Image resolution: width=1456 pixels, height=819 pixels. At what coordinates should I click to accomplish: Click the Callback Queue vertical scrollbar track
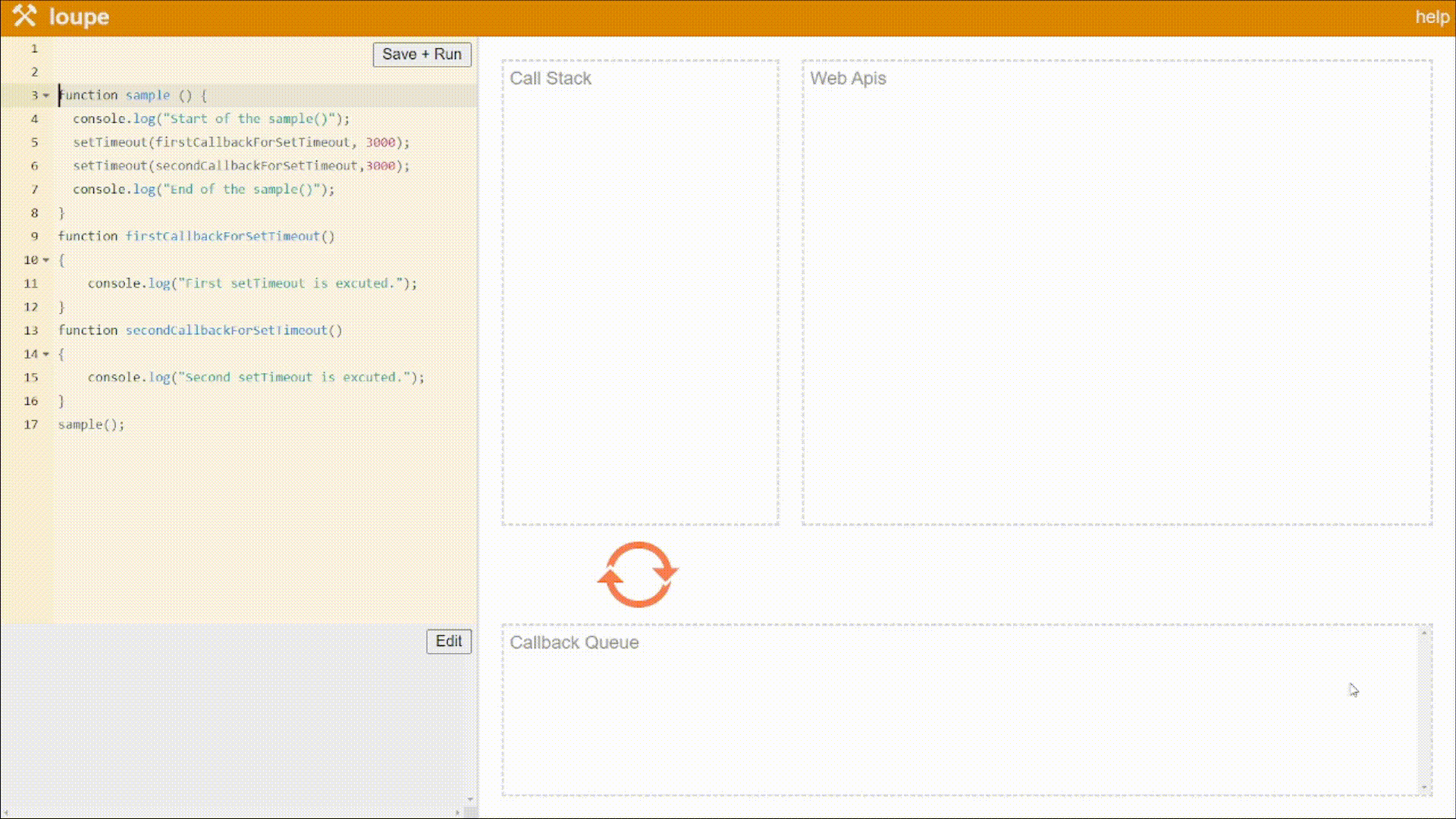tap(1424, 710)
